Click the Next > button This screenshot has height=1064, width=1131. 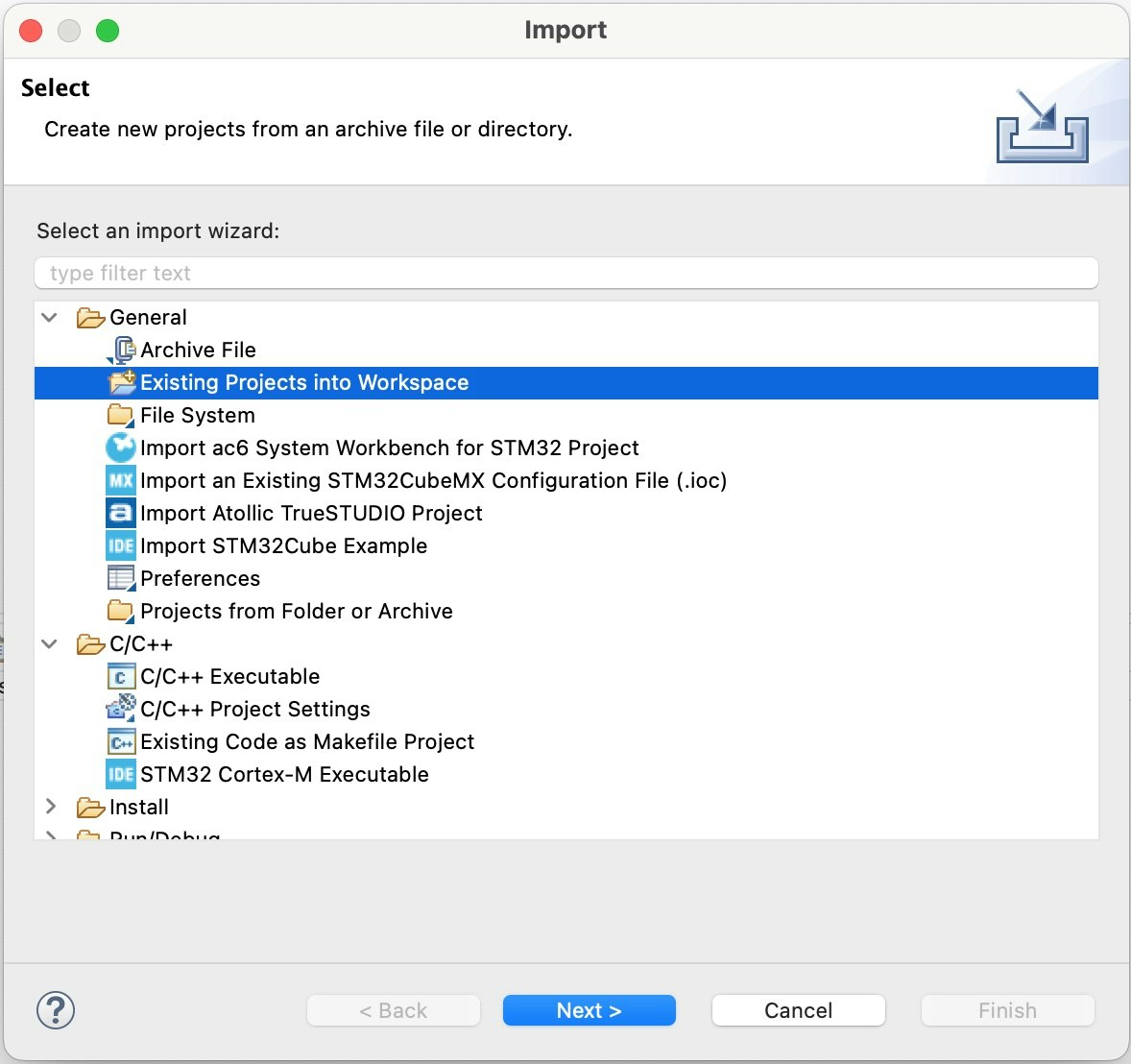click(590, 1010)
